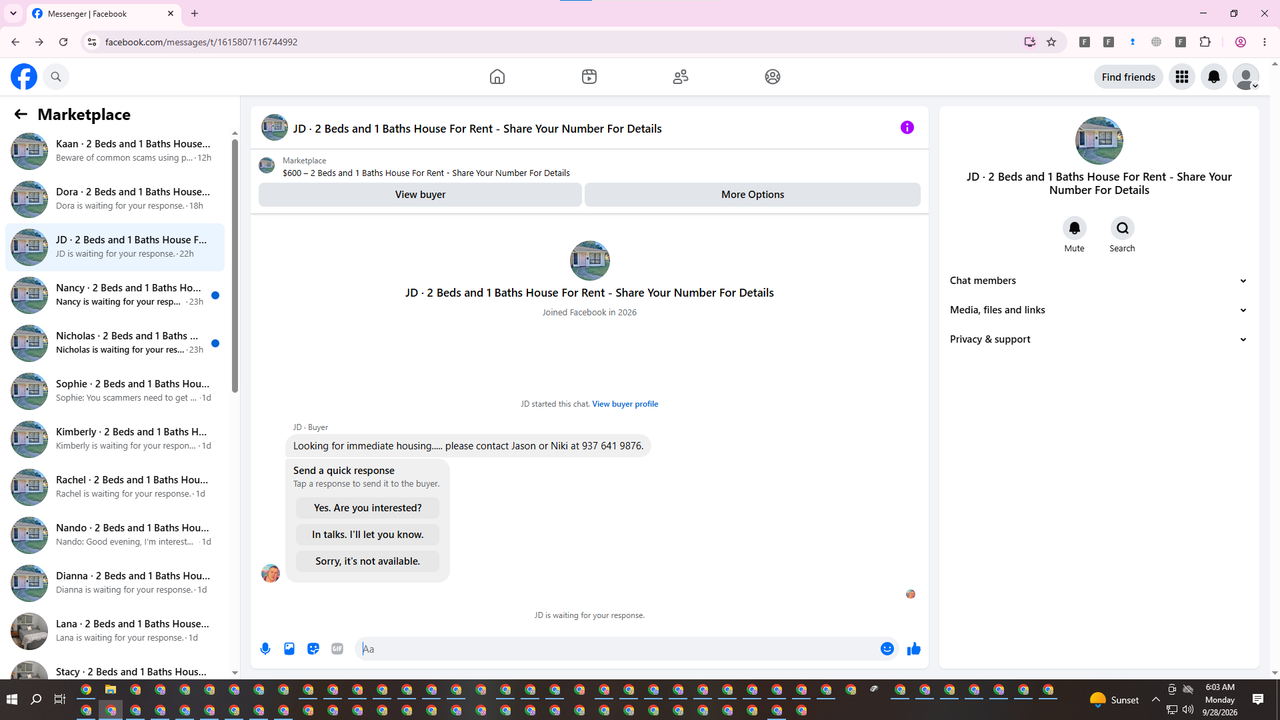
Task: Open the Reels video icon
Action: [x=589, y=77]
